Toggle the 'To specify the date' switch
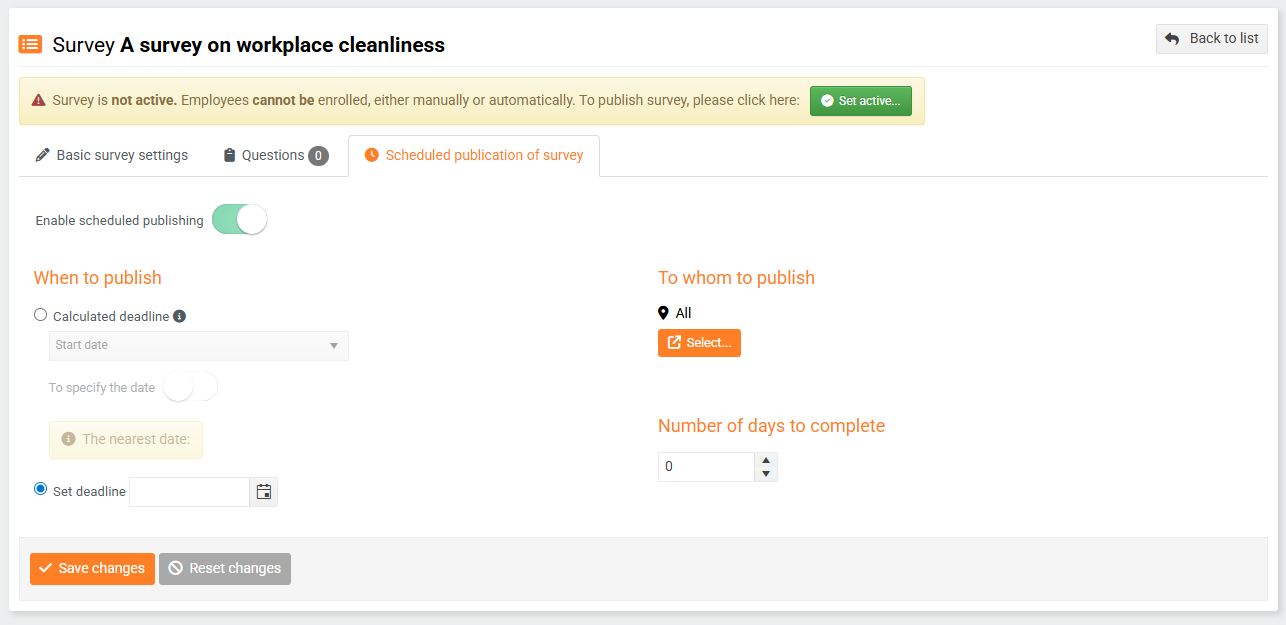1286x625 pixels. tap(190, 387)
